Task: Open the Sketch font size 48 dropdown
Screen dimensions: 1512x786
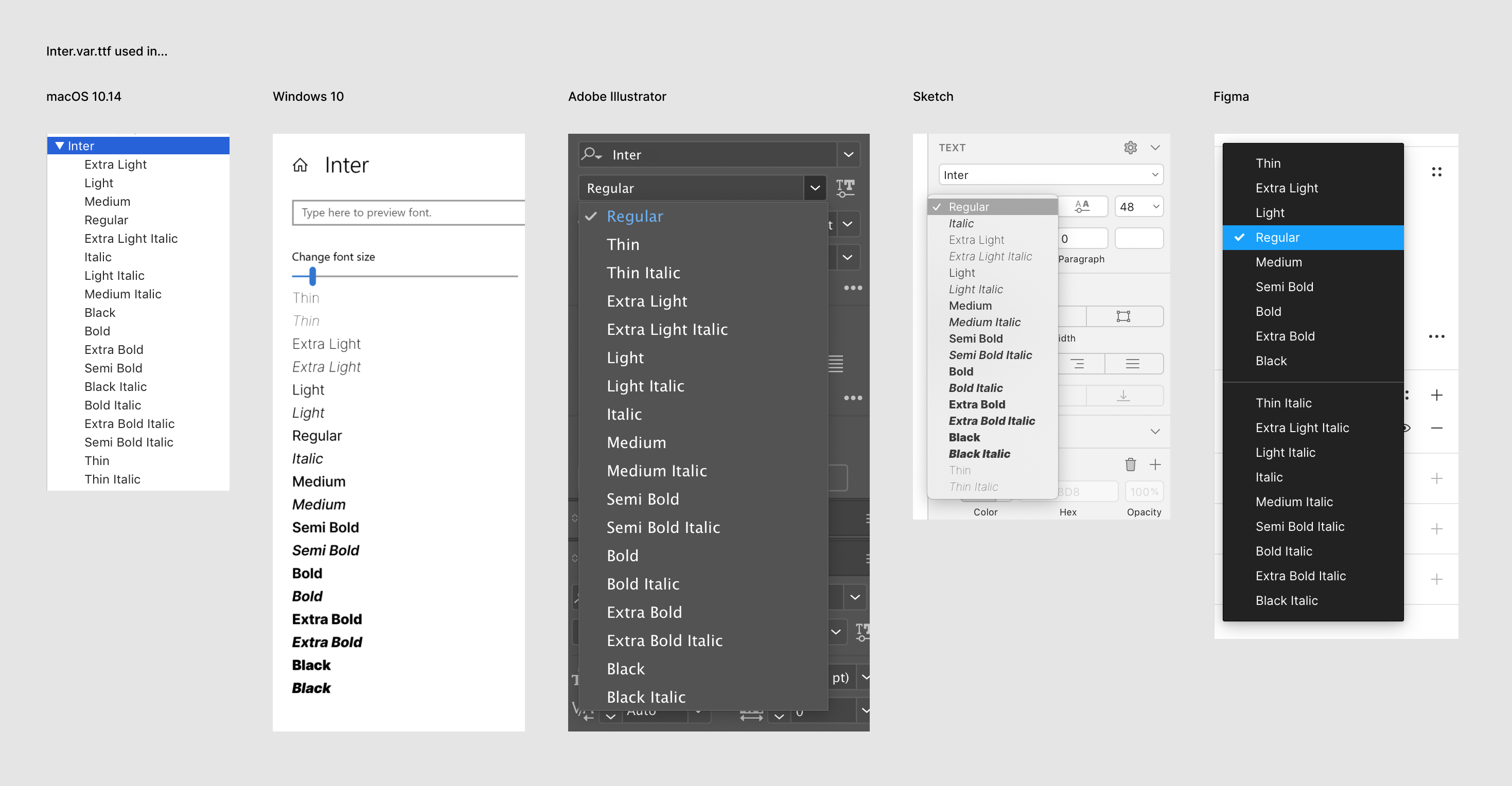Action: pyautogui.click(x=1155, y=206)
